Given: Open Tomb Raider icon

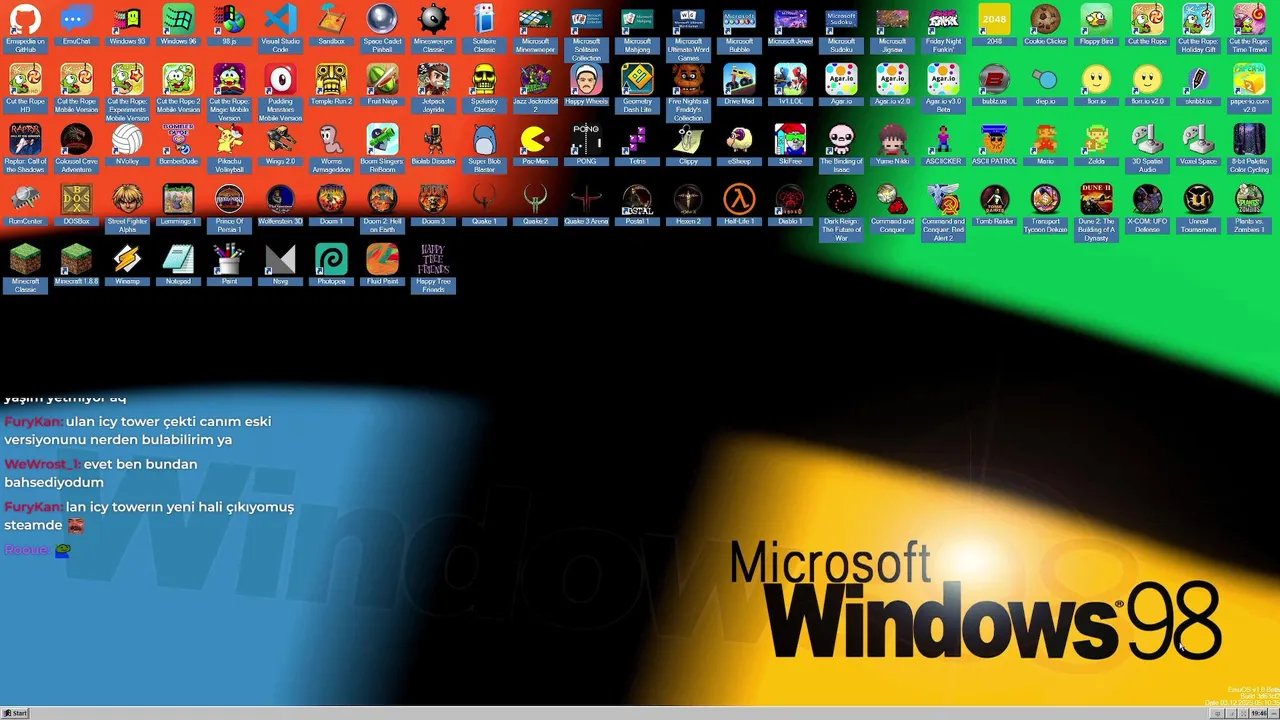Looking at the screenshot, I should [994, 206].
